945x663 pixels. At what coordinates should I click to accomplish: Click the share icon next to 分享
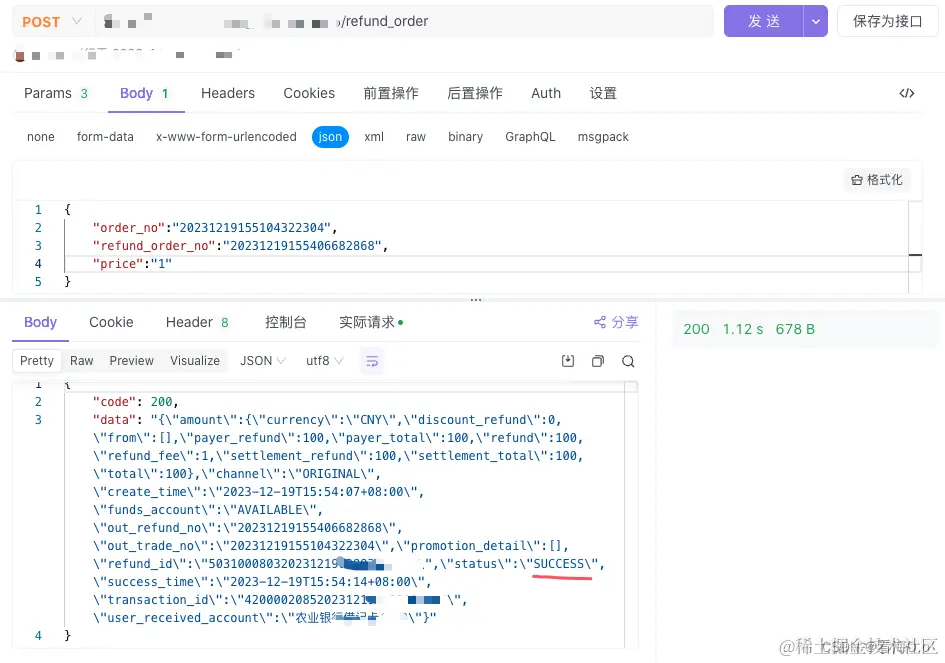600,322
